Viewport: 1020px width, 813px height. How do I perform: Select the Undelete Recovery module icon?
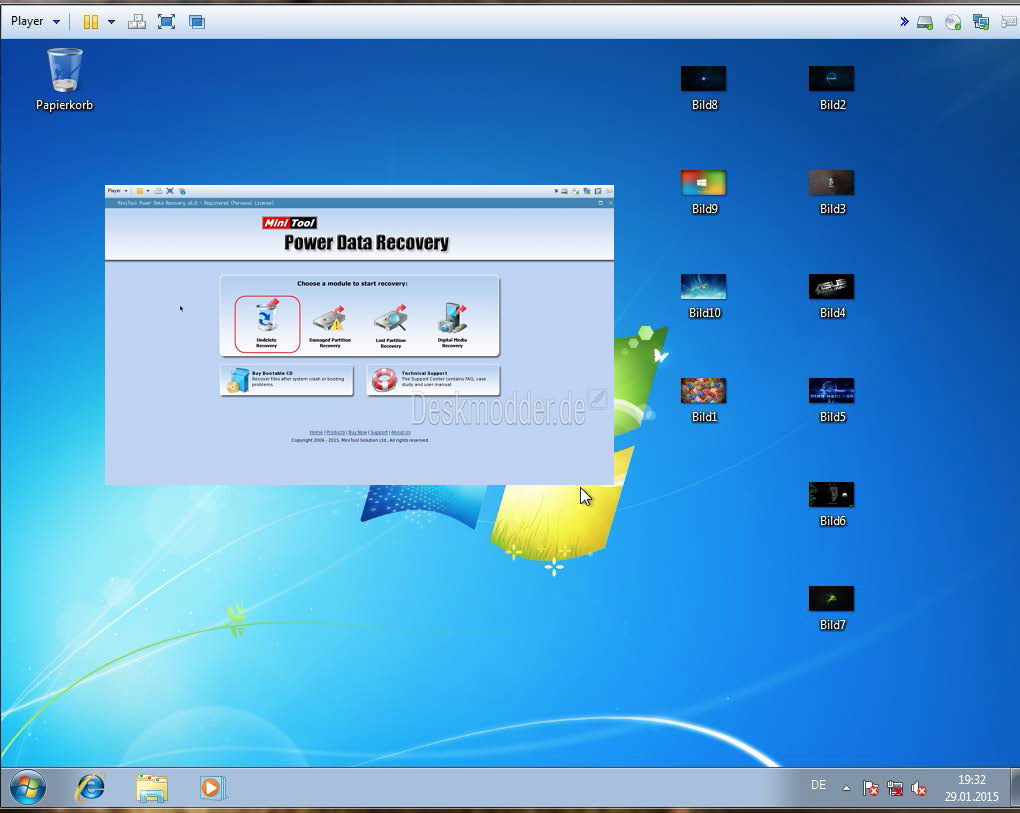pyautogui.click(x=267, y=324)
